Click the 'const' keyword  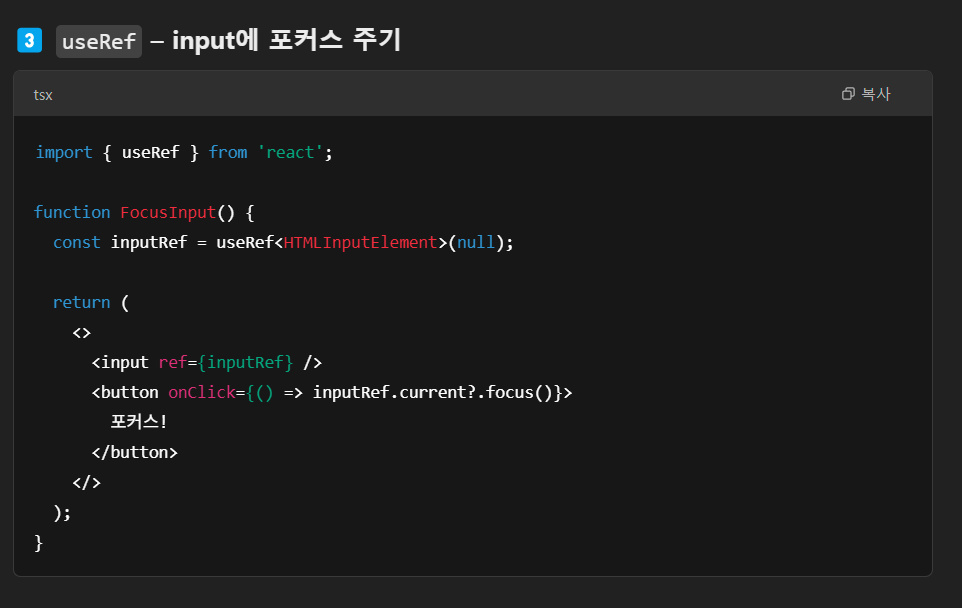pos(77,242)
